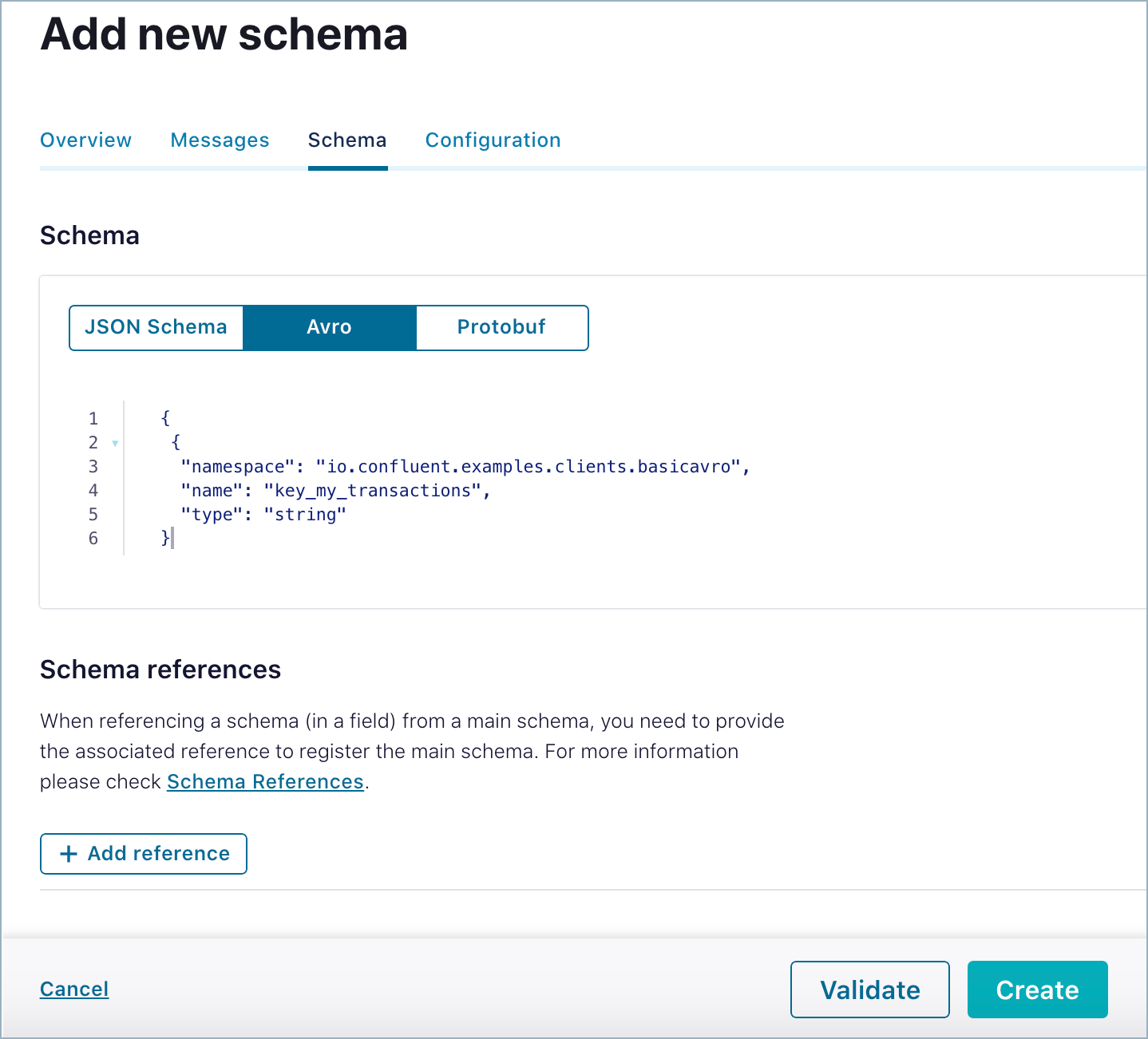Open the Overview tab
Screen dimensions: 1148x1039
pyautogui.click(x=85, y=140)
